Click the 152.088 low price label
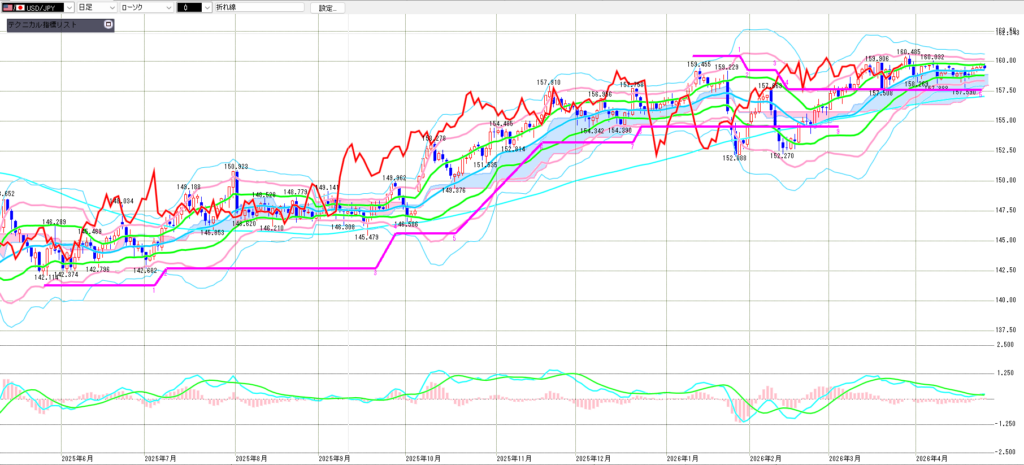Screen dimensions: 1024x465 pyautogui.click(x=735, y=157)
